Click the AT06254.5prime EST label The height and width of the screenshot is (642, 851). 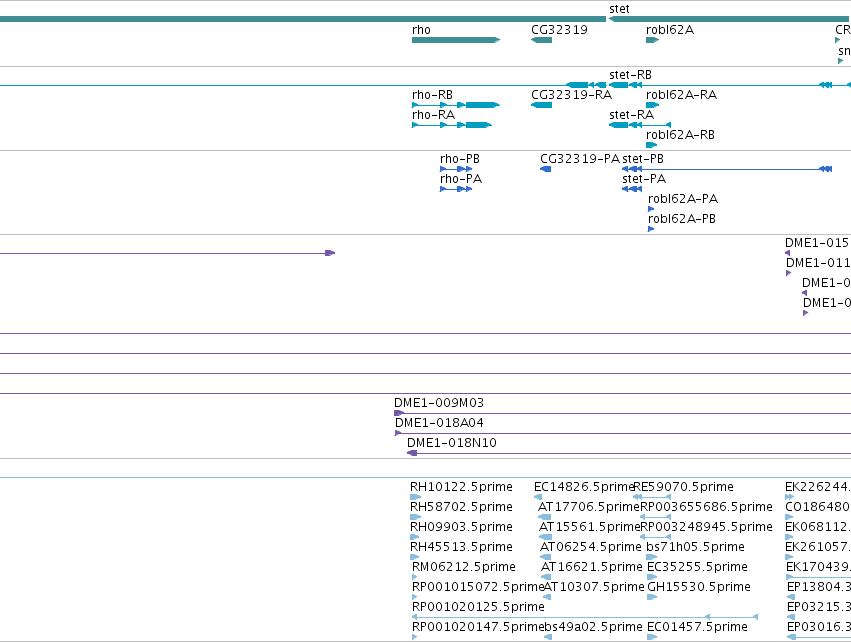[590, 547]
